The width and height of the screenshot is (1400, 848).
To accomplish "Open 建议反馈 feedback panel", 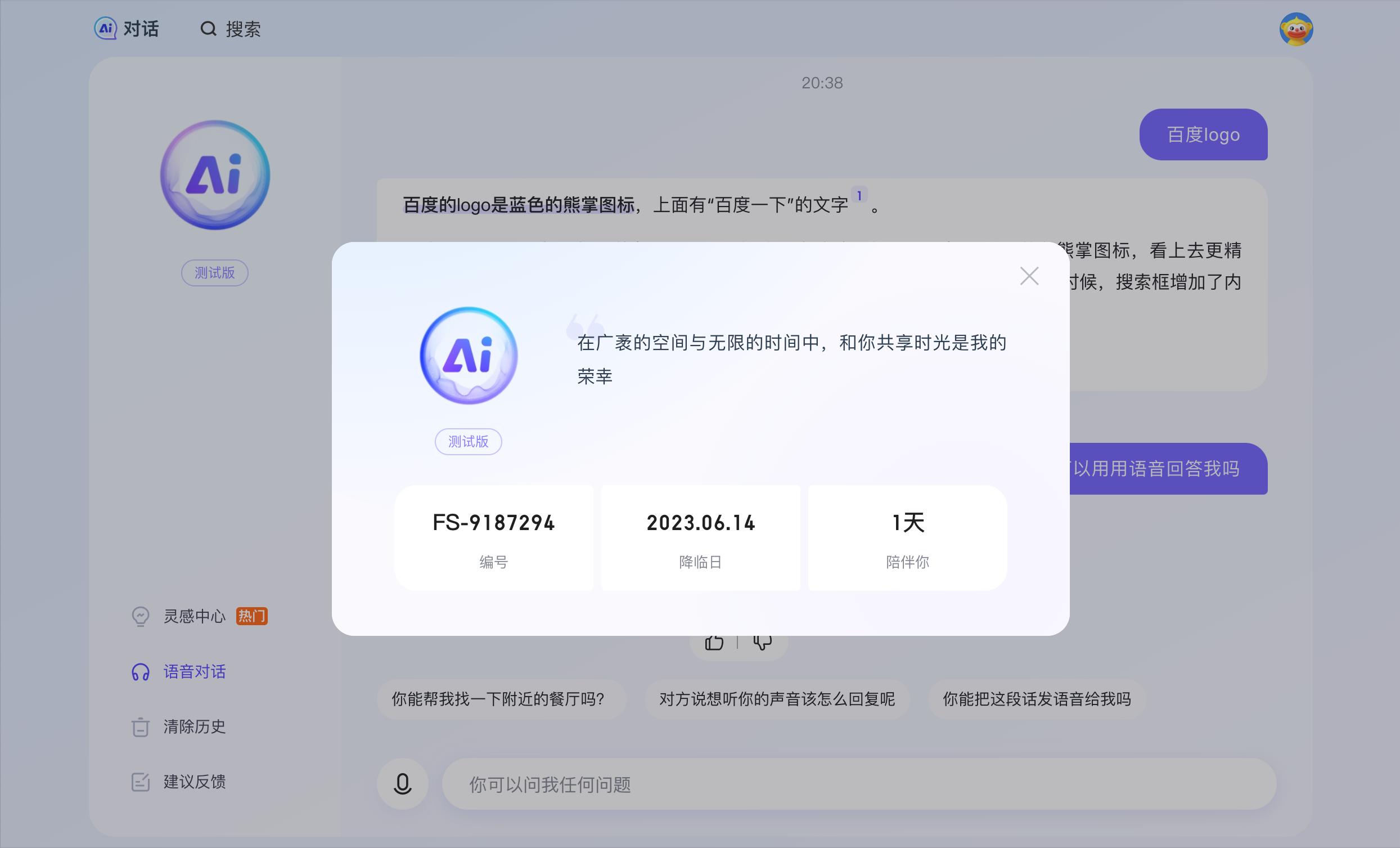I will coord(193,783).
